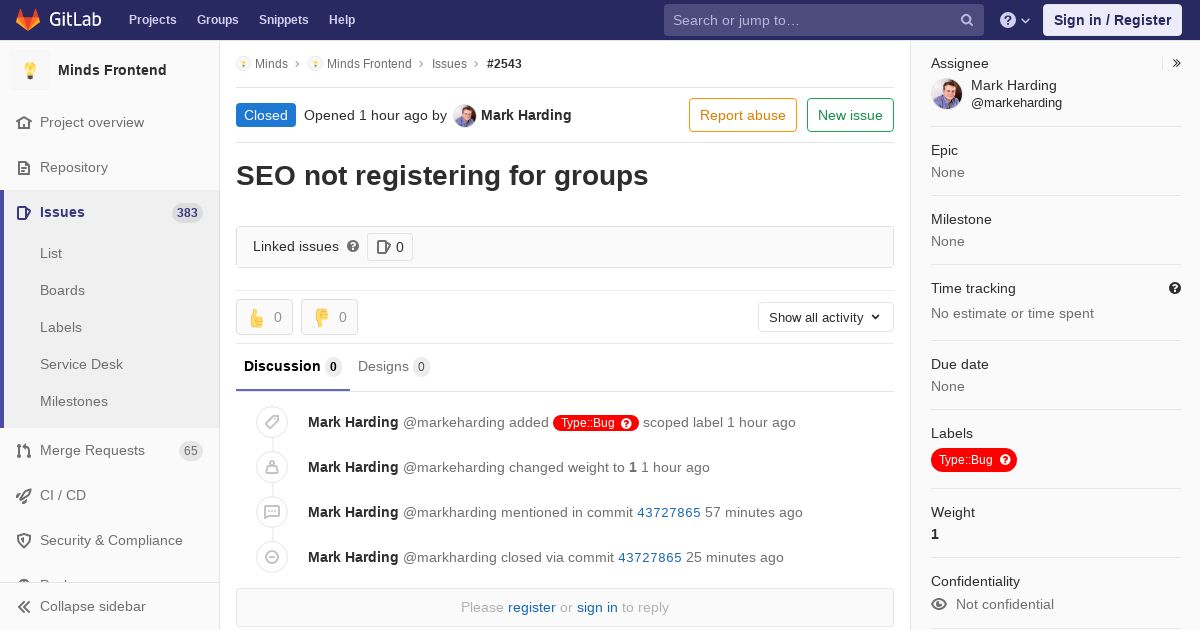Image resolution: width=1200 pixels, height=630 pixels.
Task: Click the Minds Frontend project lightbulb avatar
Action: tap(30, 70)
